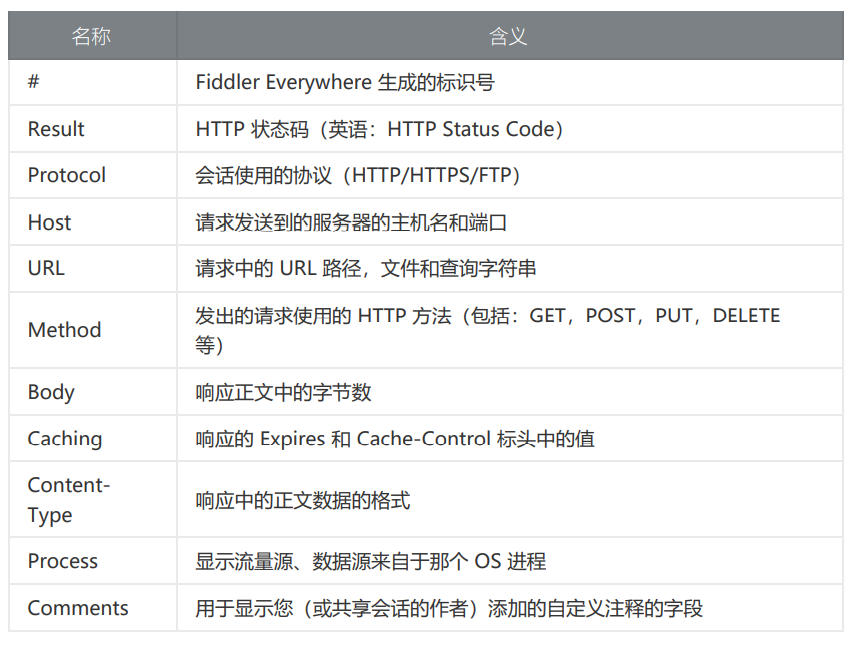Click the Method row label

[x=64, y=330]
